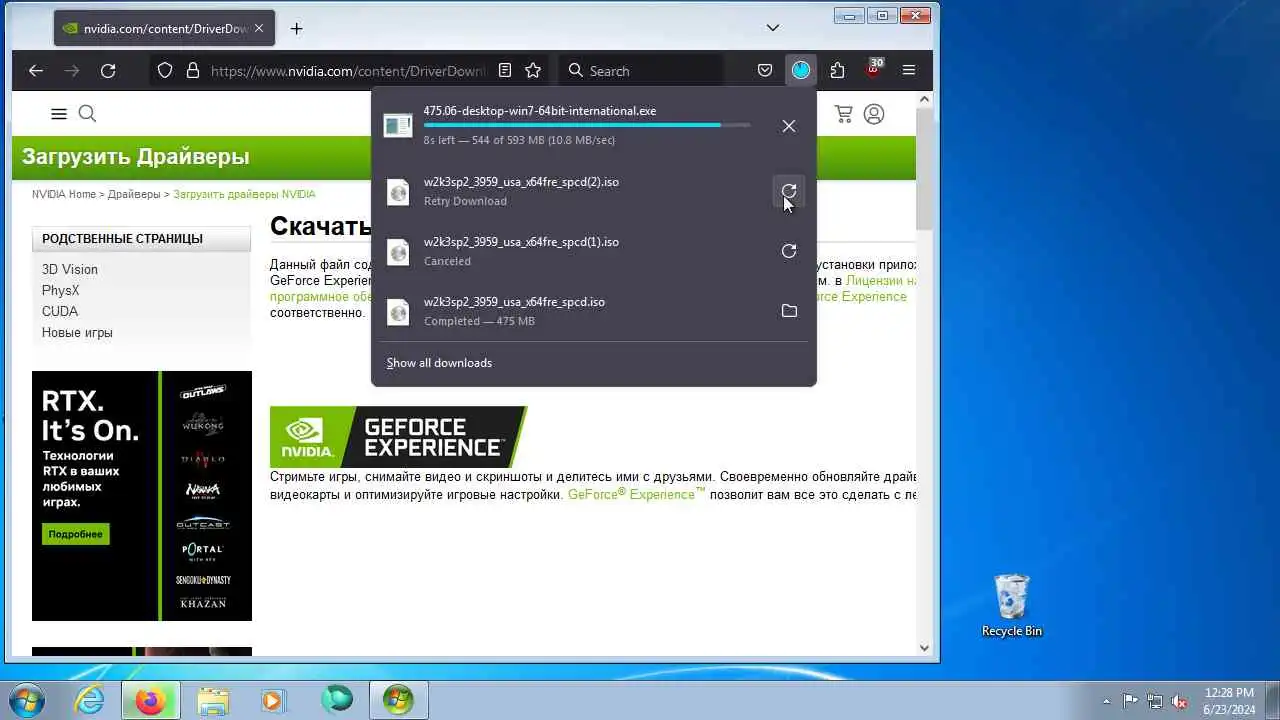Show hidden tray icons arrow

point(1106,701)
